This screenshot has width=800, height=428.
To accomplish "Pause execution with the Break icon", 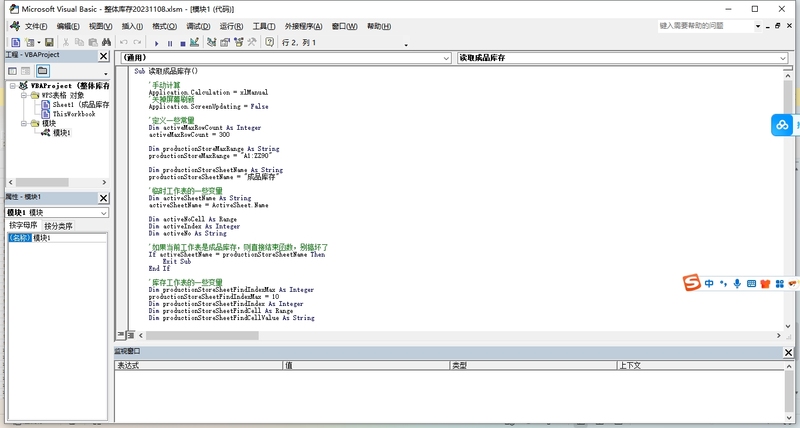I will pyautogui.click(x=170, y=43).
